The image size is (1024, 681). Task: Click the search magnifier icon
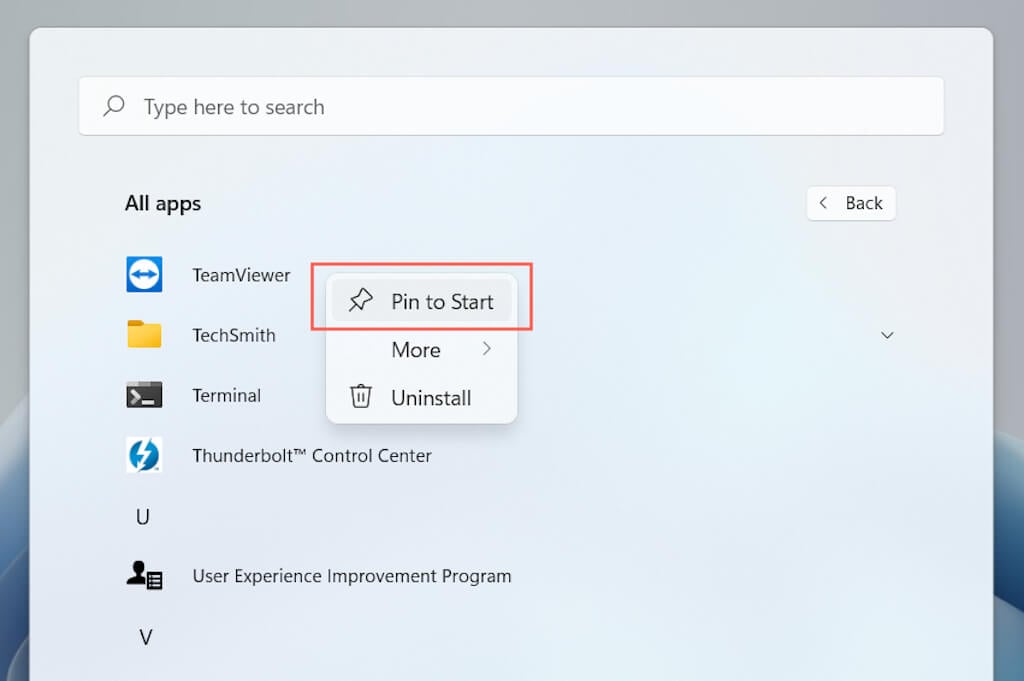(x=114, y=106)
